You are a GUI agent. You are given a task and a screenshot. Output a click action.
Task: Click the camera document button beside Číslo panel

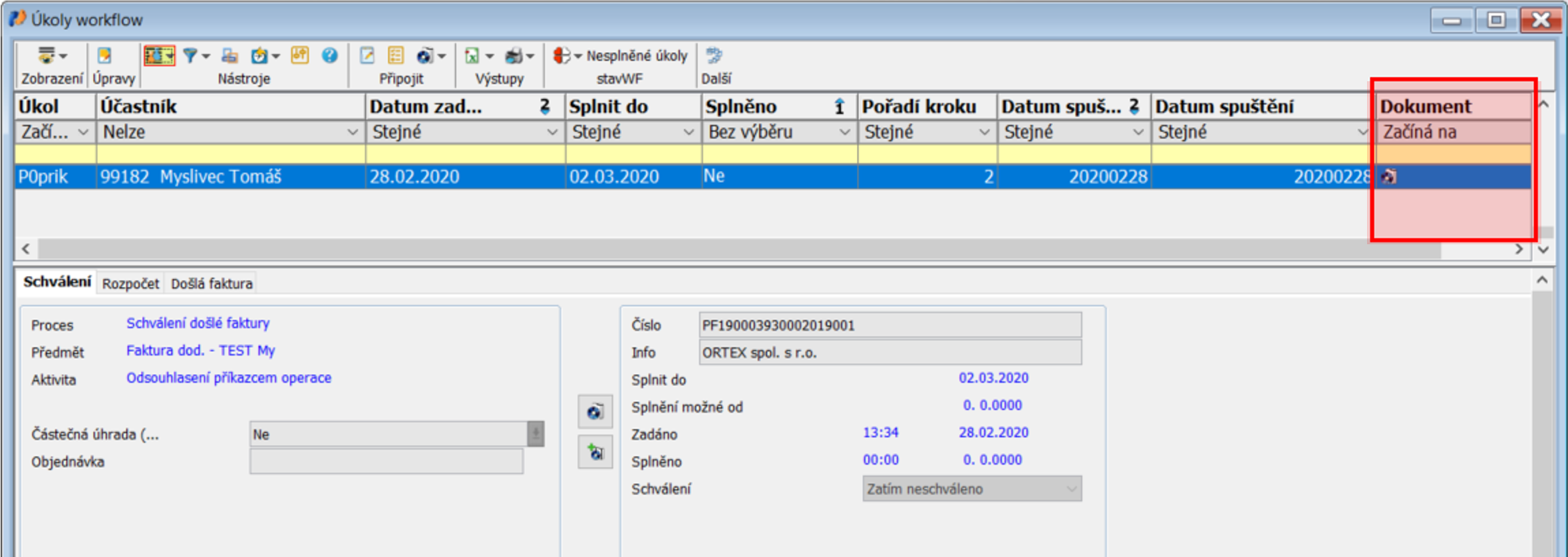595,412
